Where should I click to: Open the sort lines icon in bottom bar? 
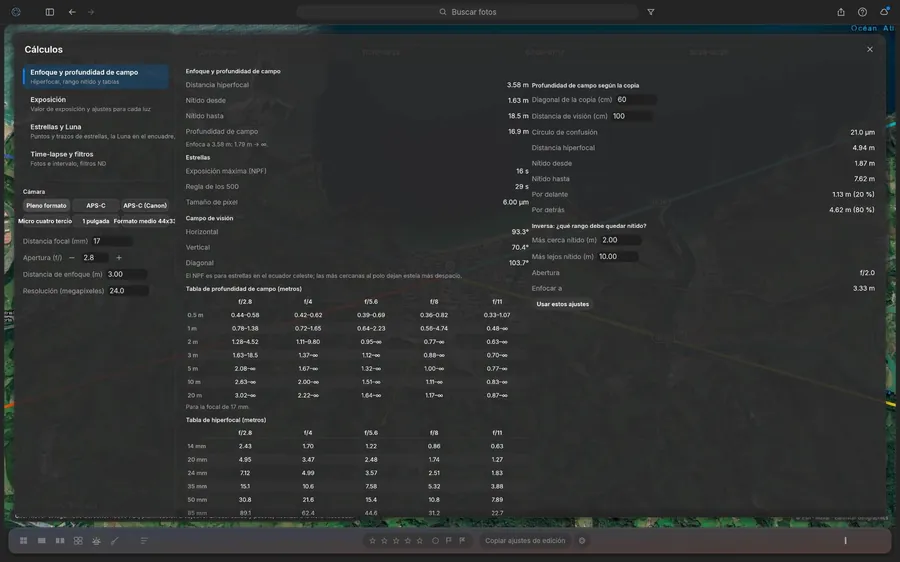144,541
